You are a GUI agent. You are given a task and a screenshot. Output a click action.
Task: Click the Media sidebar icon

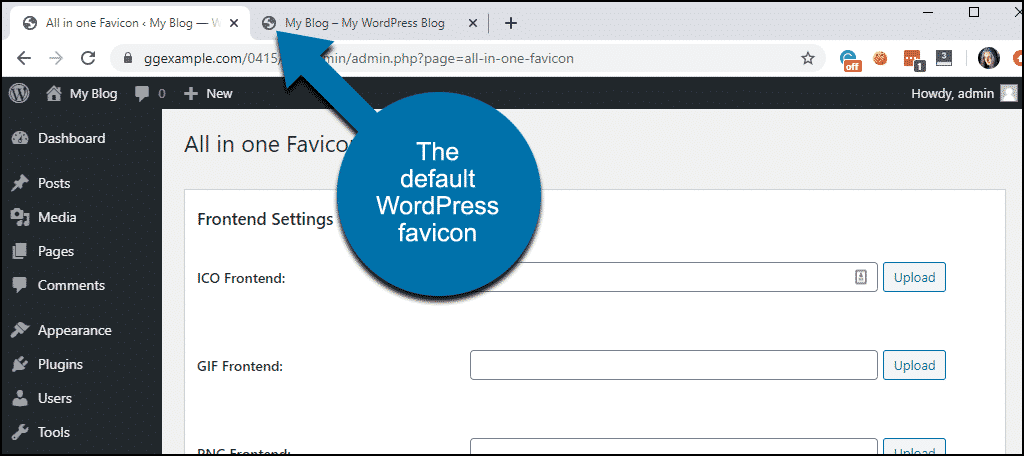[x=20, y=218]
